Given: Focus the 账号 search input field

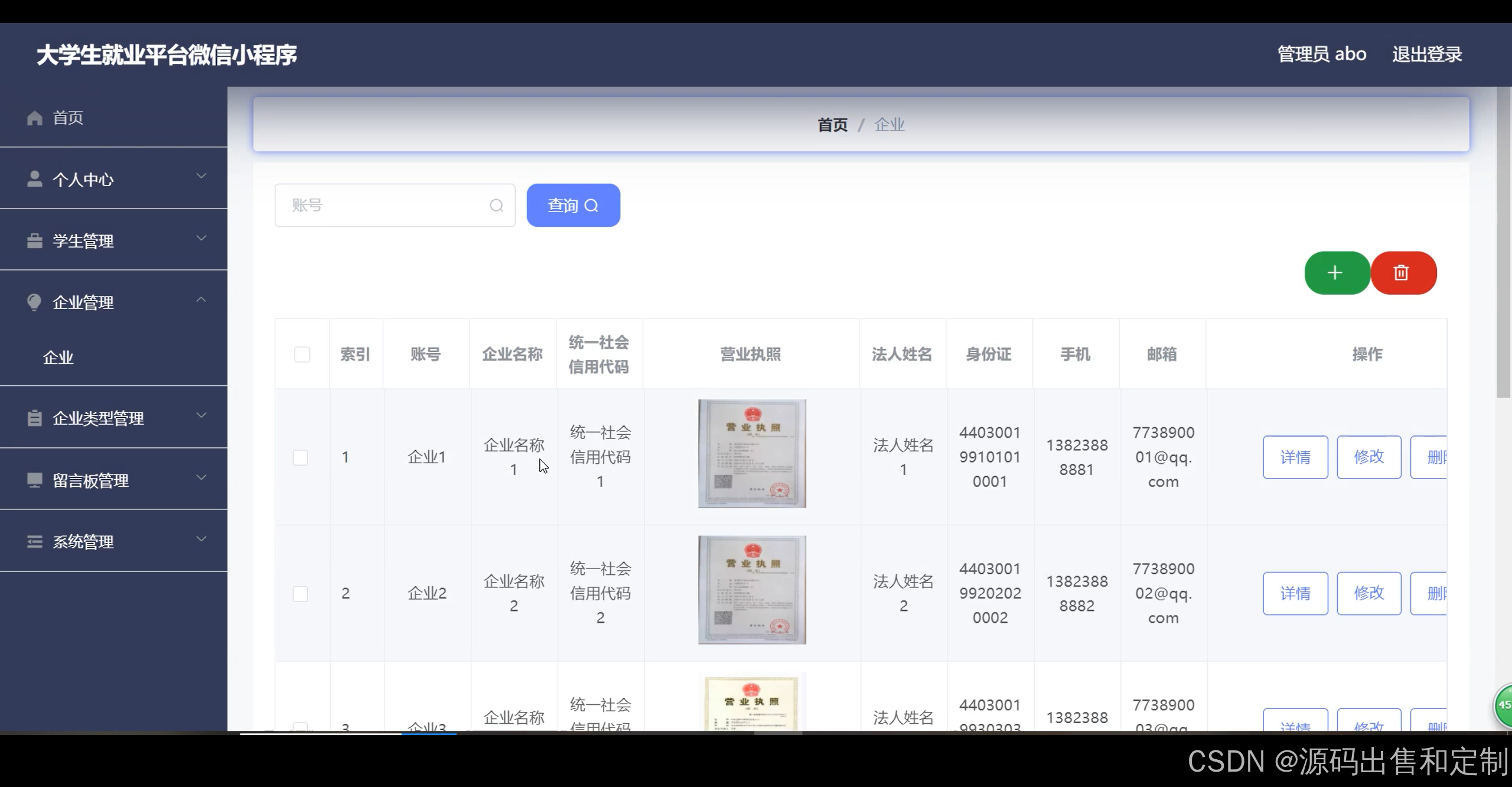Looking at the screenshot, I should (395, 205).
